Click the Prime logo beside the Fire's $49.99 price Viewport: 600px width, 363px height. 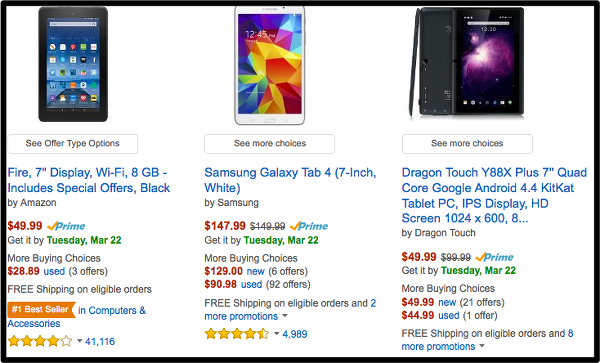[x=66, y=226]
